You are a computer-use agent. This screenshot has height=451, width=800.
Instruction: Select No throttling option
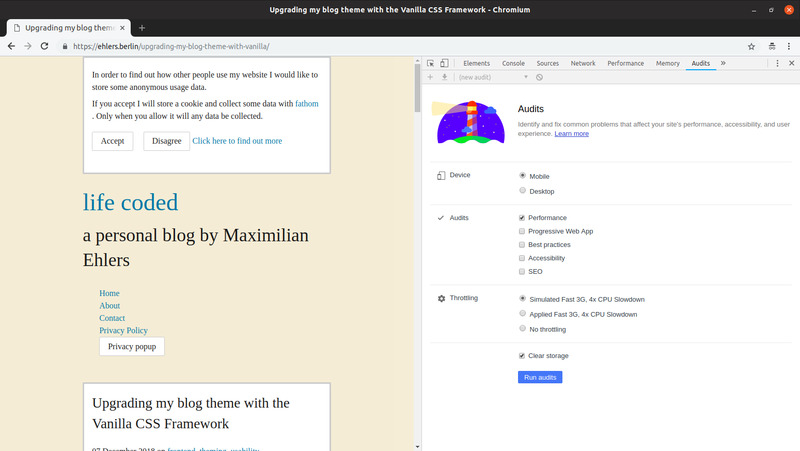(522, 329)
